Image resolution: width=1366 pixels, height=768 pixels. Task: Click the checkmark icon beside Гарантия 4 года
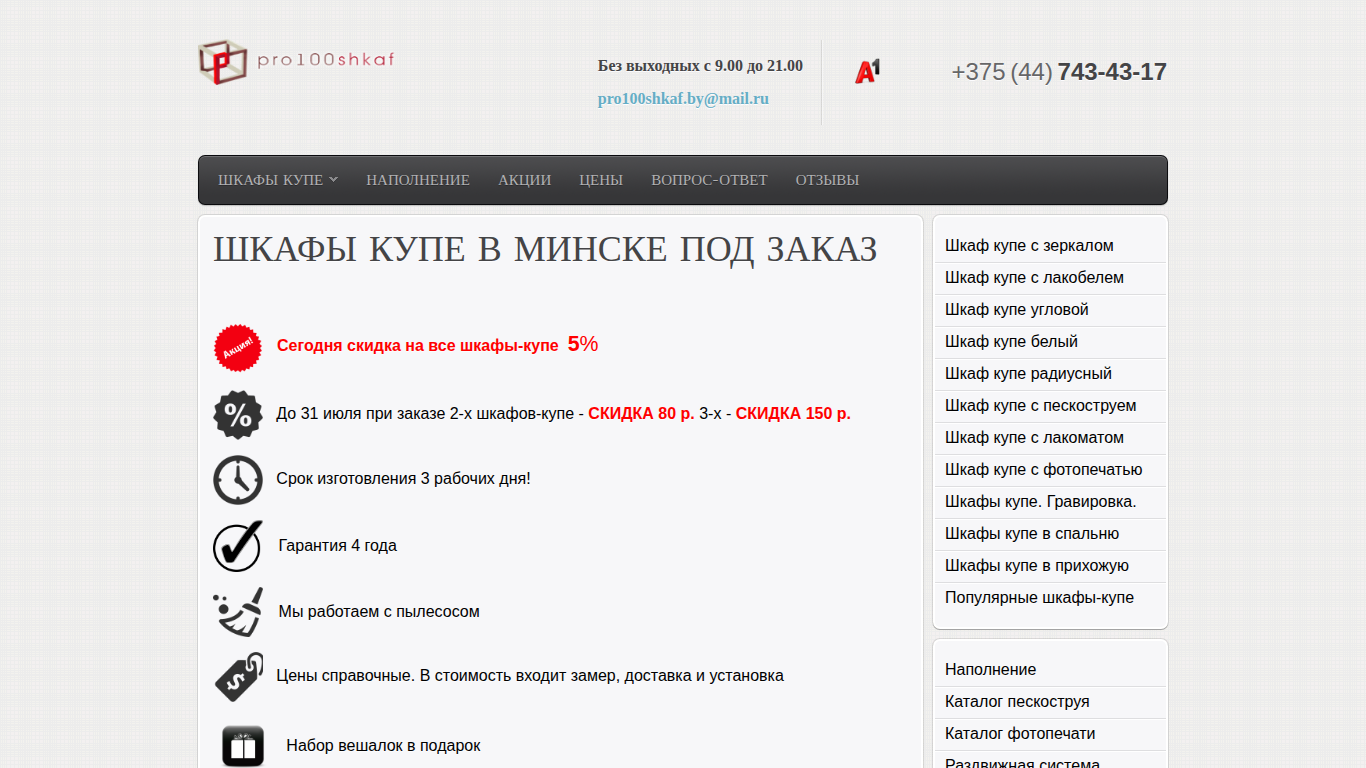pos(238,546)
